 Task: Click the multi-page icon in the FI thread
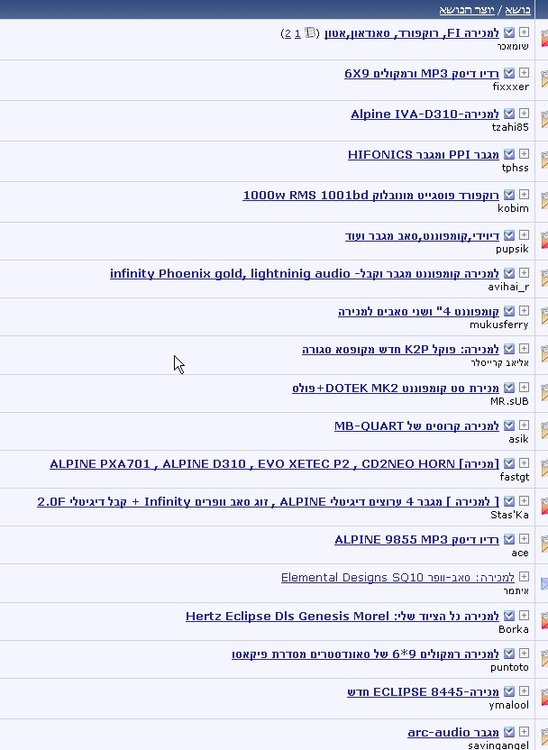[310, 33]
